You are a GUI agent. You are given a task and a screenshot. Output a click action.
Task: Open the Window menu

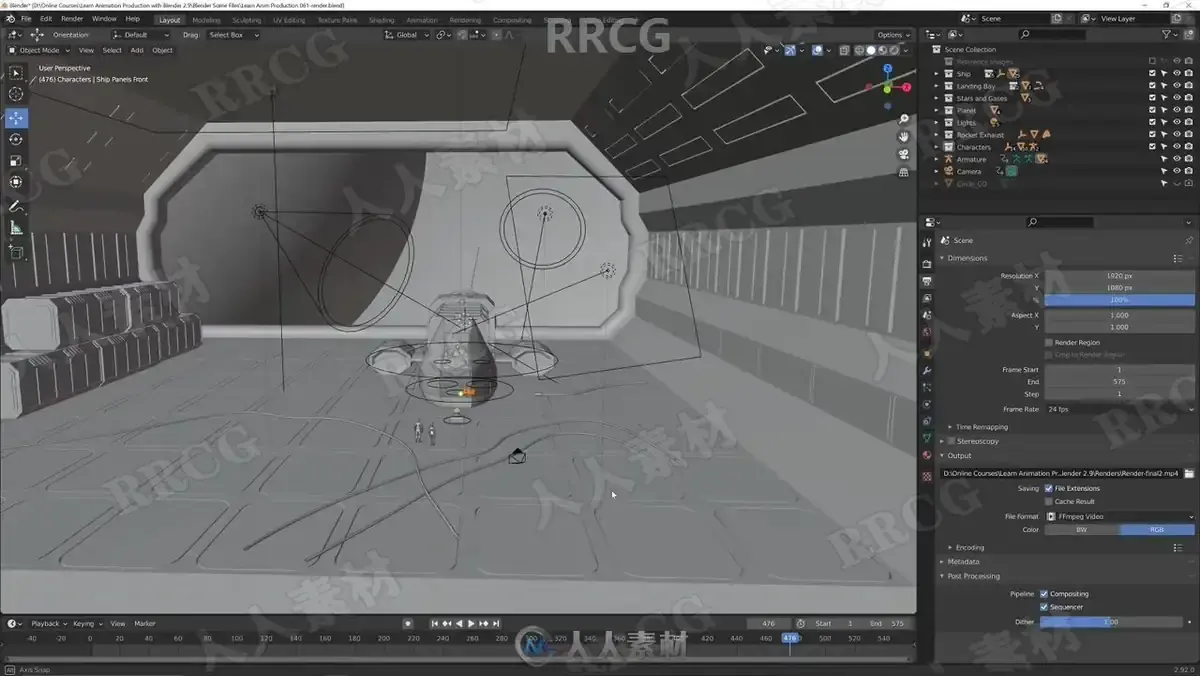(x=104, y=19)
